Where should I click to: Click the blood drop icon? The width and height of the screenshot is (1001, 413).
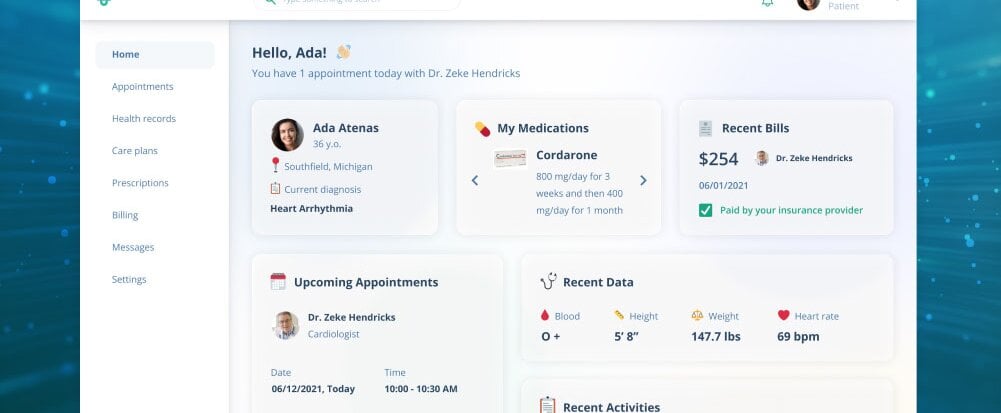click(545, 316)
